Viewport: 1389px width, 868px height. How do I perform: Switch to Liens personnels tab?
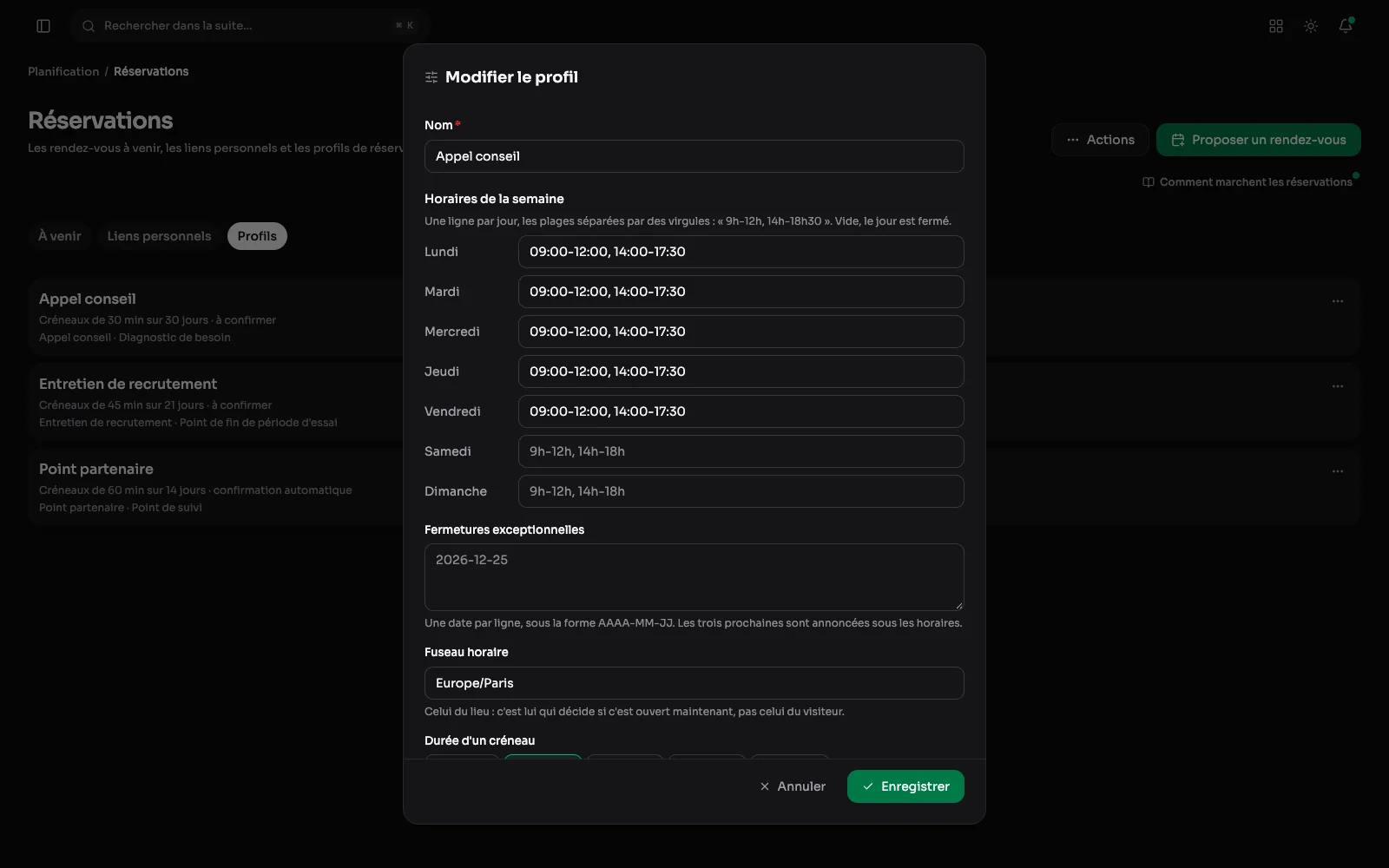coord(159,236)
